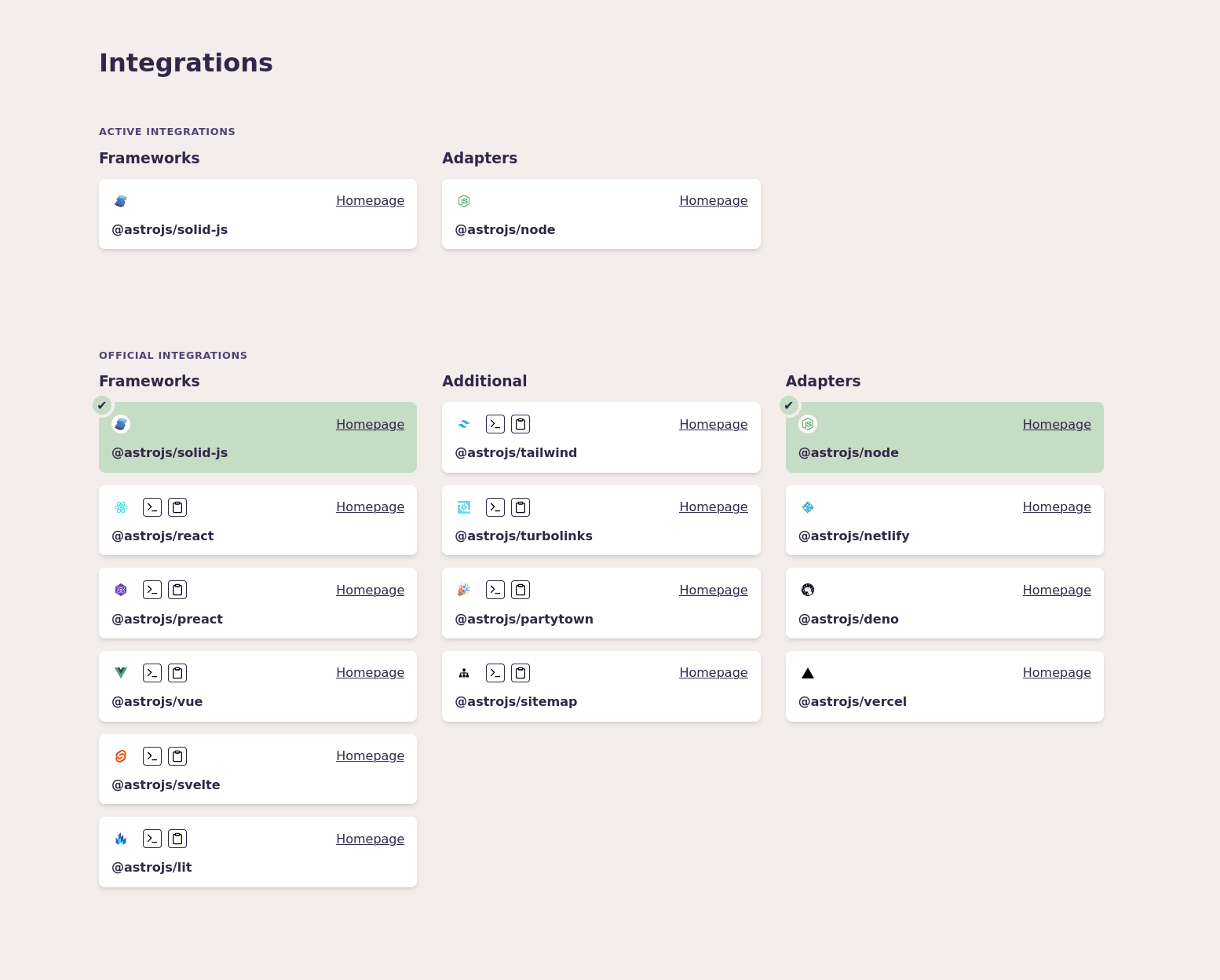Click the Svelte logo icon

point(121,756)
